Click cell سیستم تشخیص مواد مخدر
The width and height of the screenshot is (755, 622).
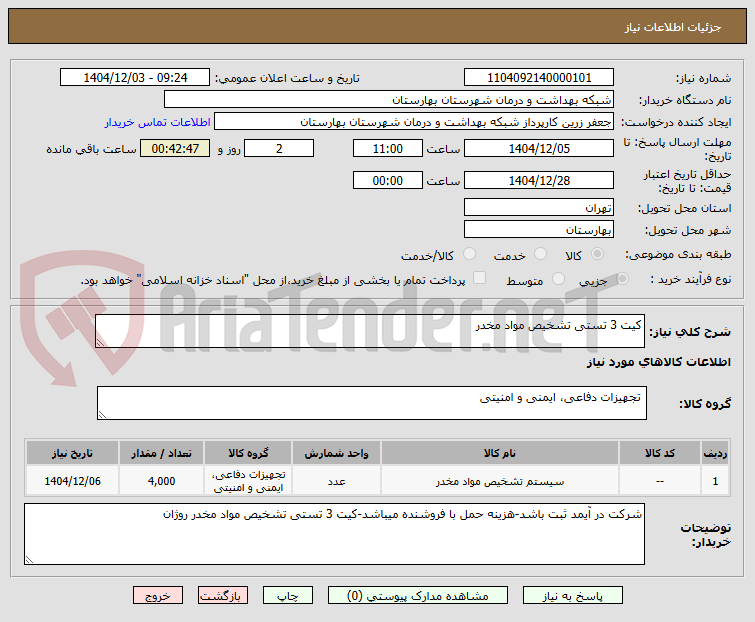point(499,481)
